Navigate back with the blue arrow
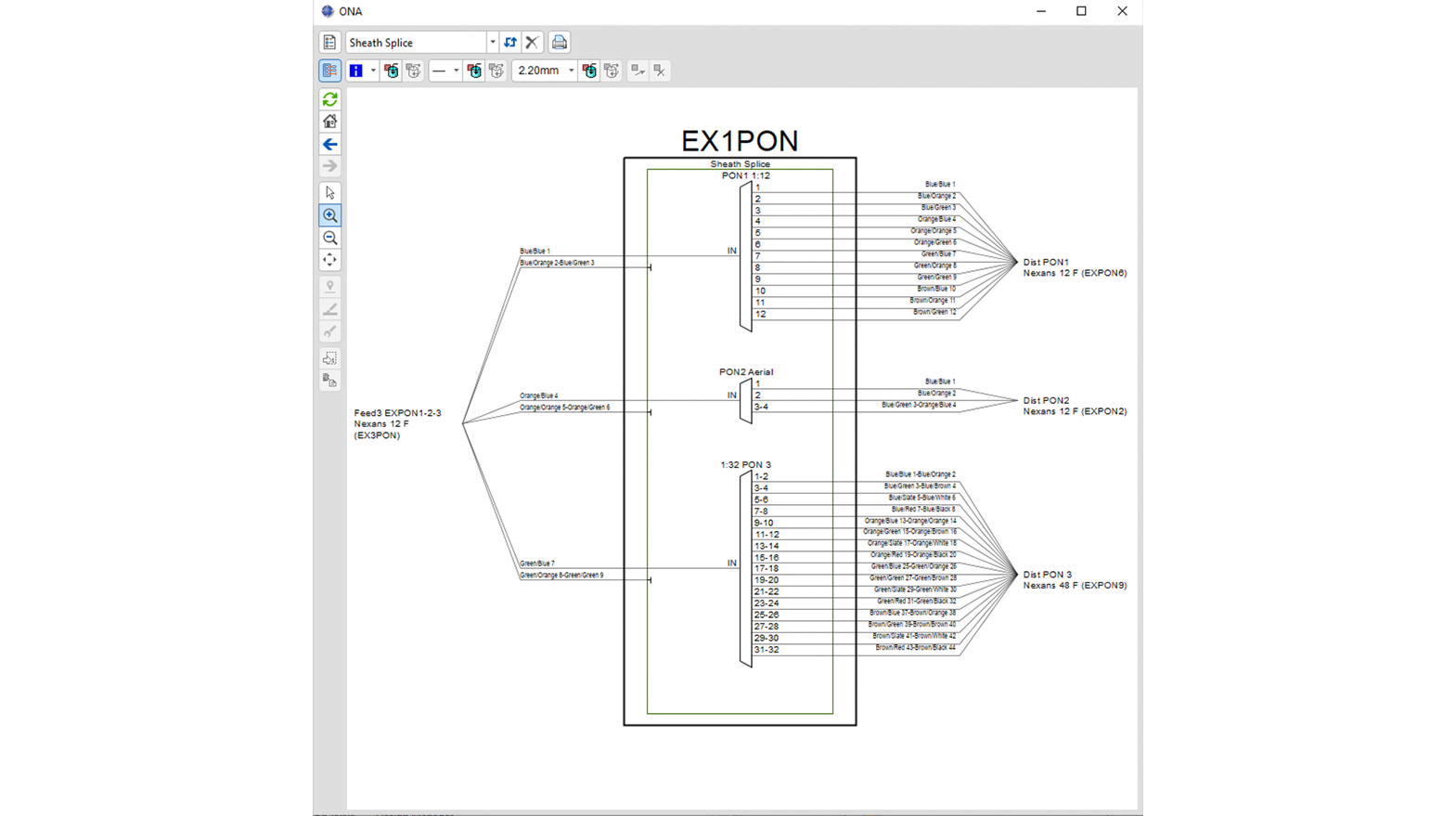 (x=329, y=145)
